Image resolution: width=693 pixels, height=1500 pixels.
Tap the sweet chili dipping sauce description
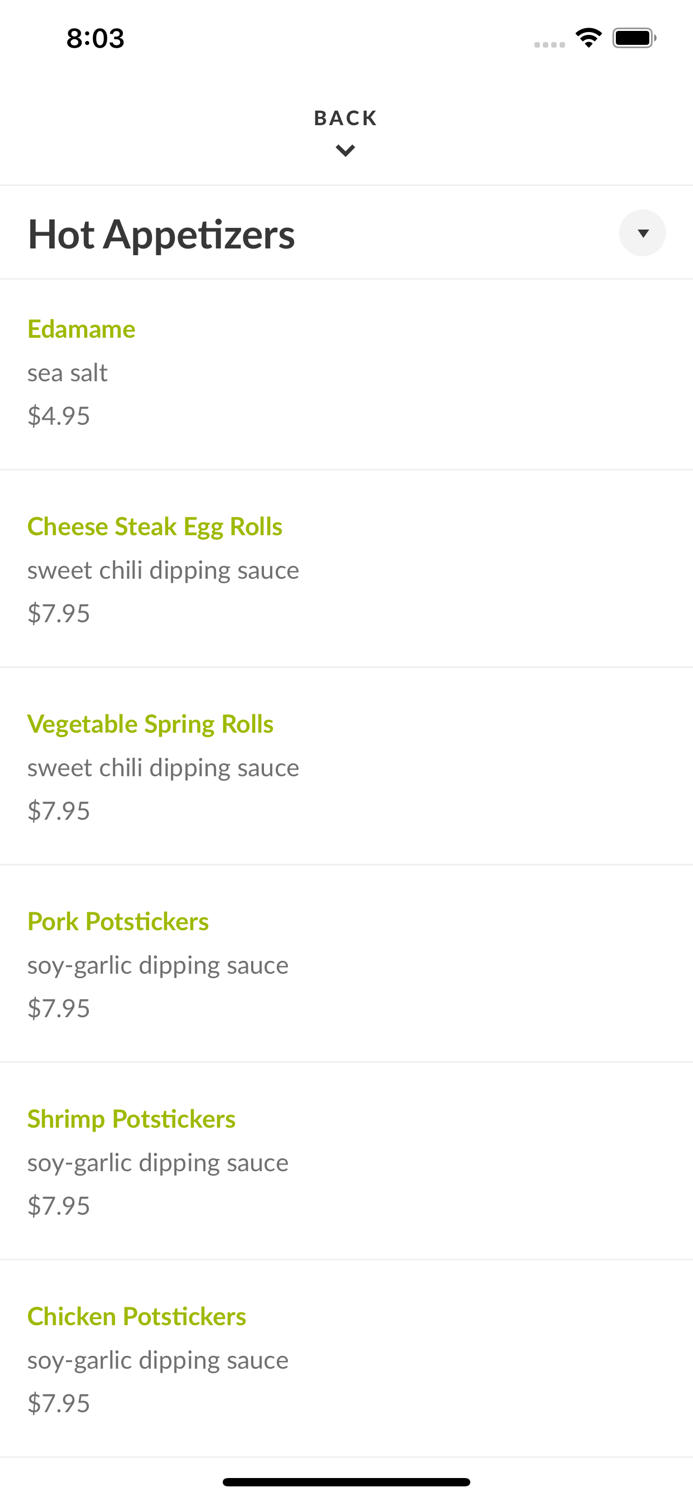point(163,570)
